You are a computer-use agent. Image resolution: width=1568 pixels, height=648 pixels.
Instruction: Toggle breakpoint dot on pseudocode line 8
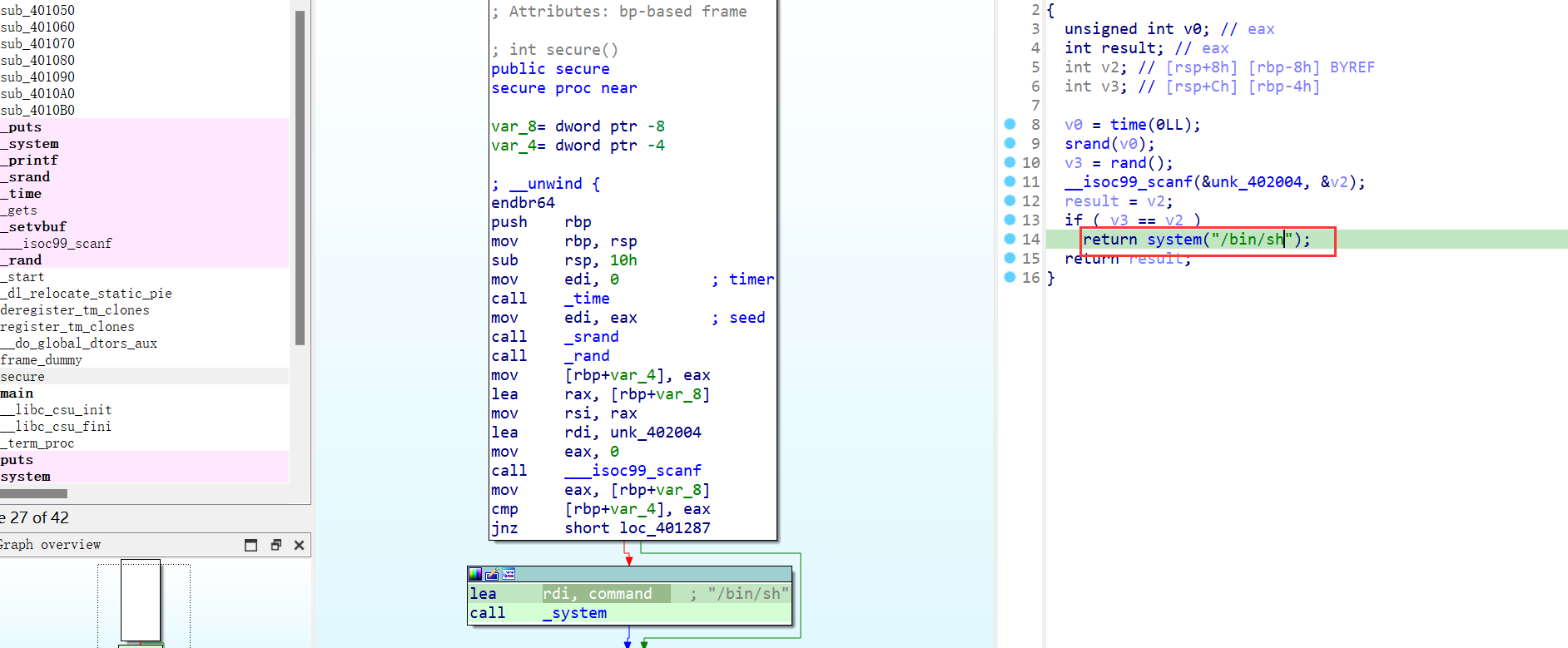pos(1010,124)
